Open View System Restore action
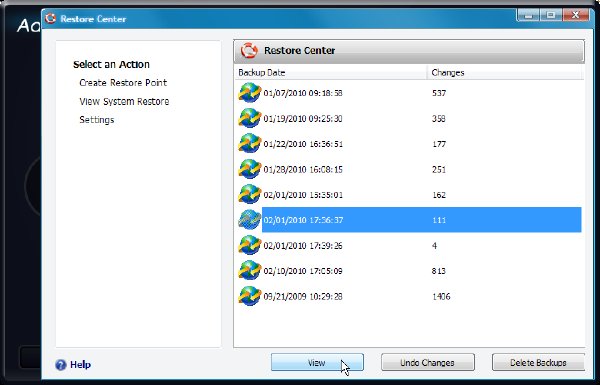This screenshot has width=600, height=385. [124, 101]
